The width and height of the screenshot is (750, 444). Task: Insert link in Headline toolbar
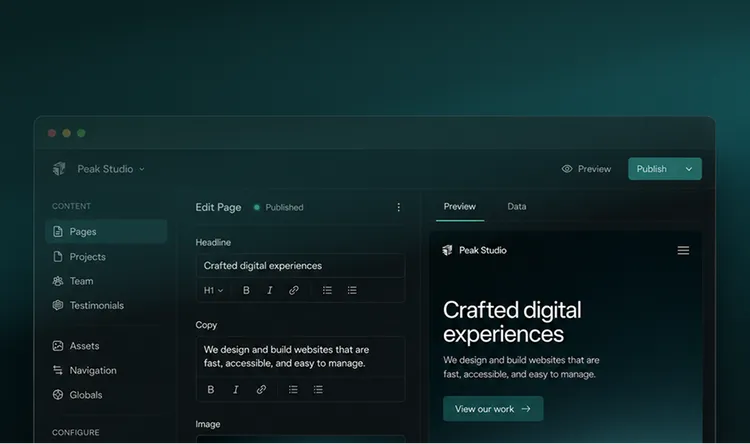(294, 290)
